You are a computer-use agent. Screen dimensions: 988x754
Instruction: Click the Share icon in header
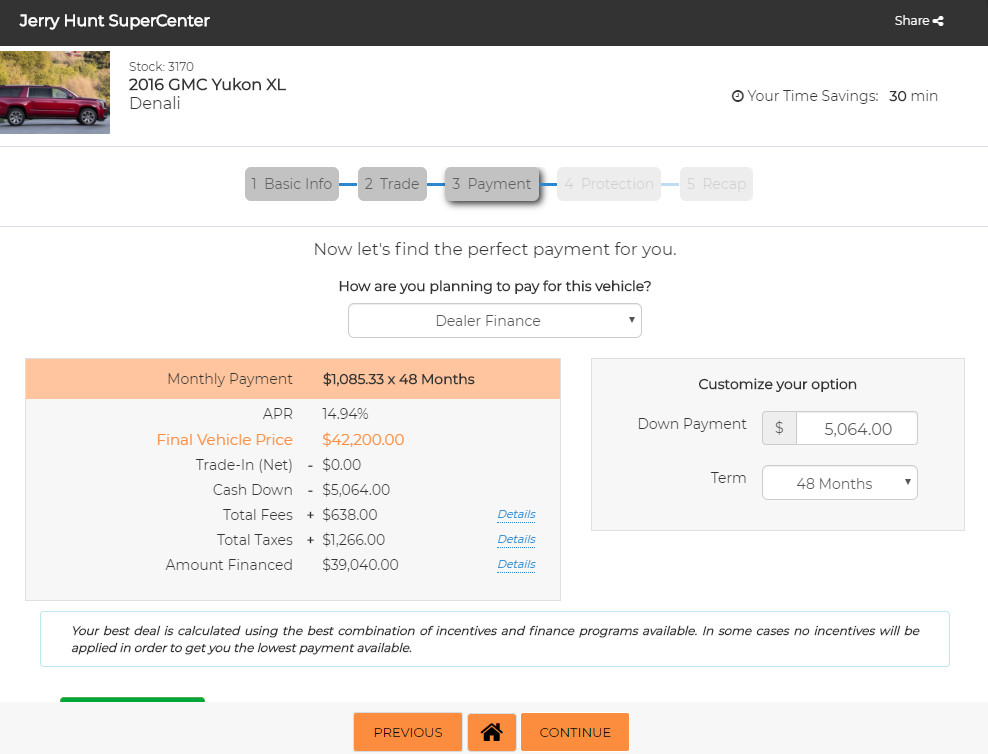[x=938, y=21]
